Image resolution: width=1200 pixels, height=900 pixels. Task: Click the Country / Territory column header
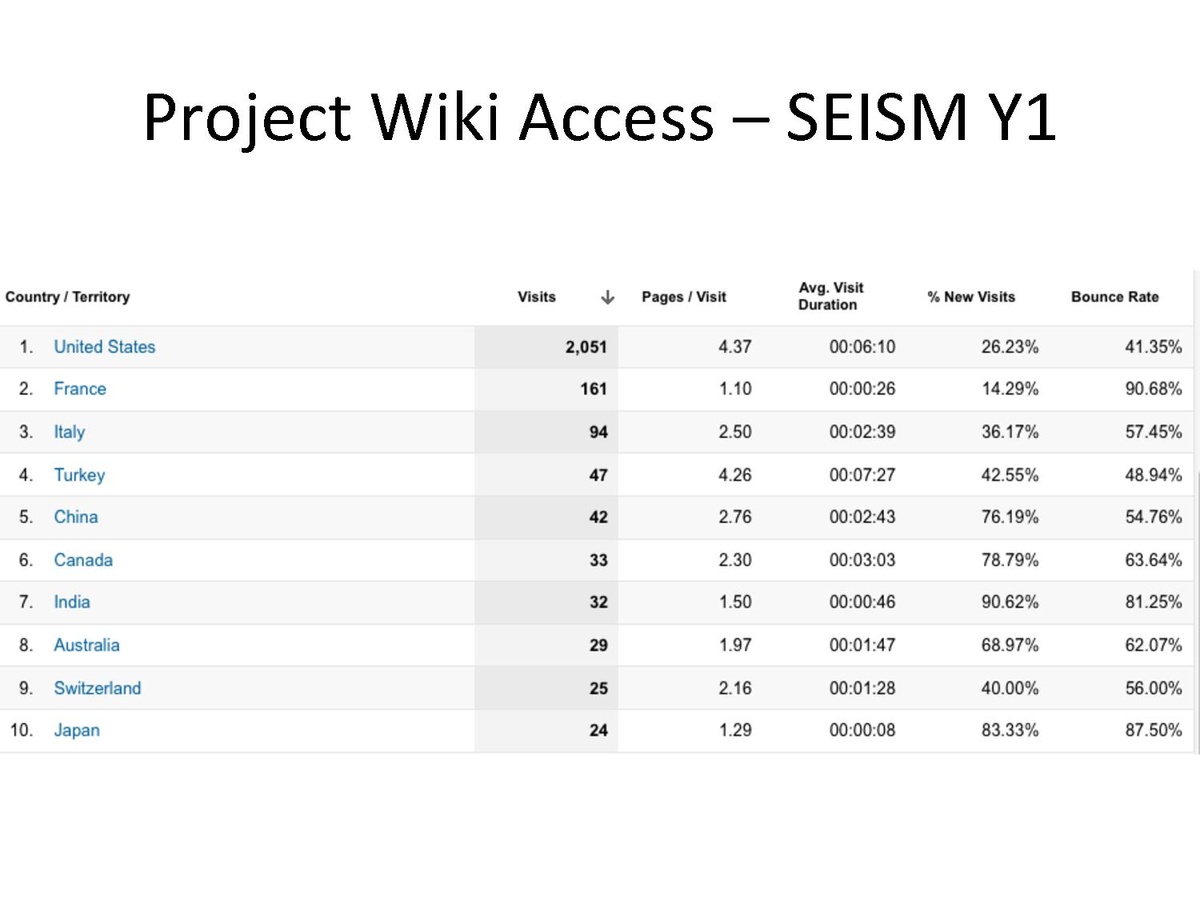click(x=68, y=297)
